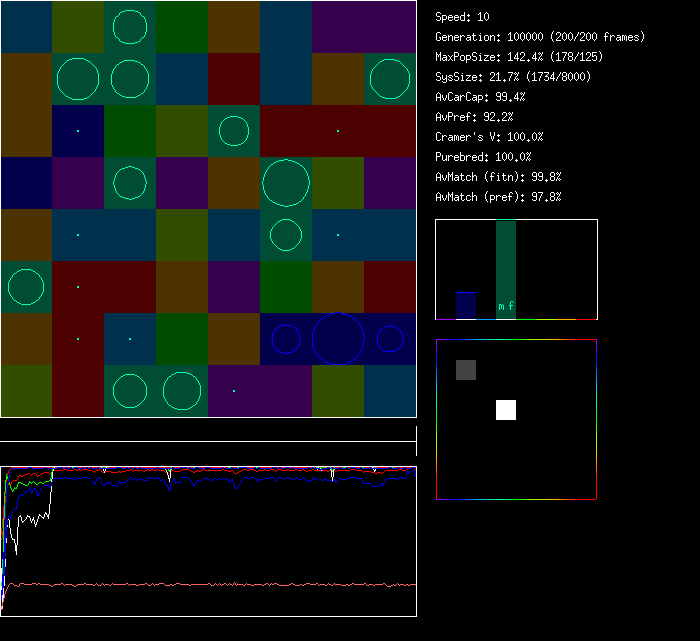Click the empty strip between grid and graph
This screenshot has height=641, width=700.
pyautogui.click(x=208, y=430)
